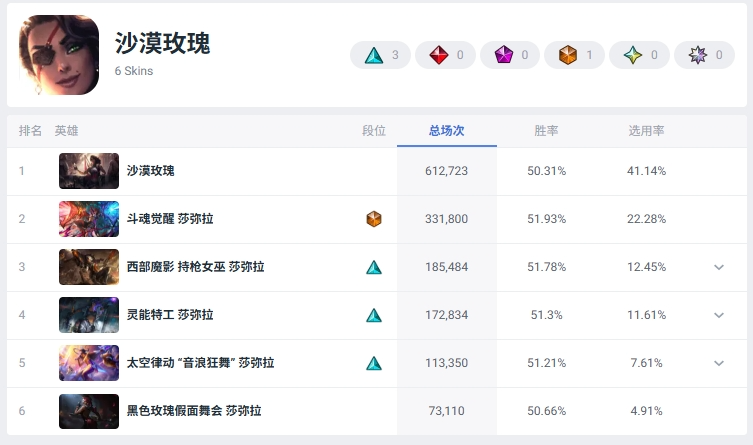
Task: Click total games value 331,800
Action: click(447, 219)
